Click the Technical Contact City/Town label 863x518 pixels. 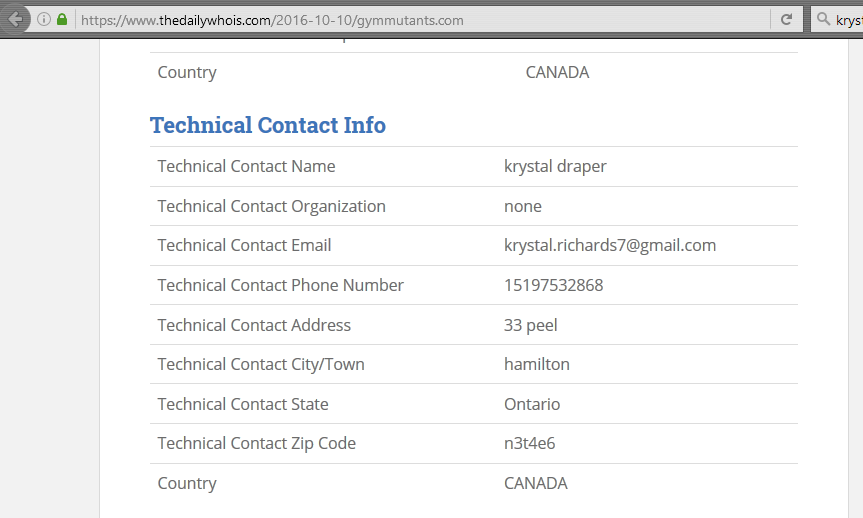261,364
